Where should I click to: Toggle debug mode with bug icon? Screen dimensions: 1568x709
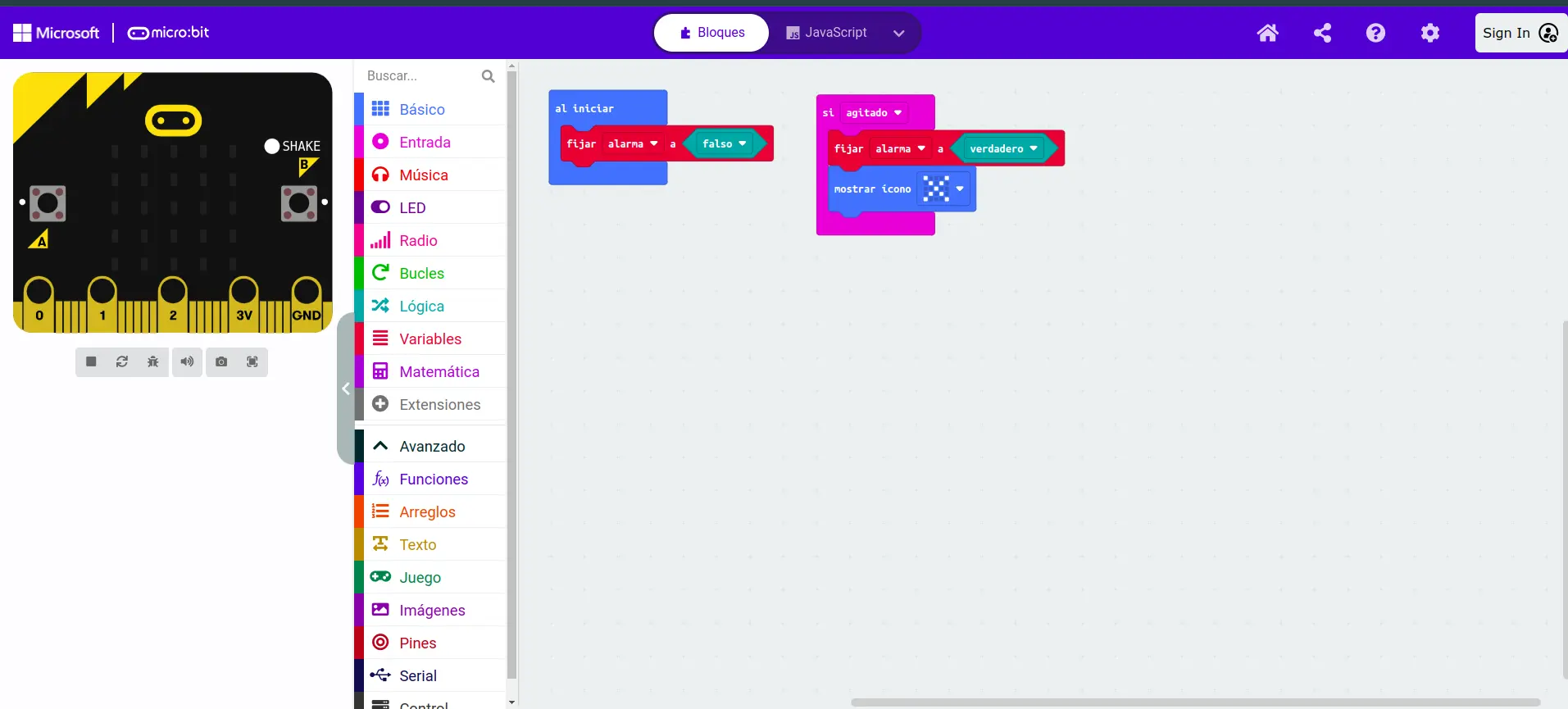coord(153,361)
